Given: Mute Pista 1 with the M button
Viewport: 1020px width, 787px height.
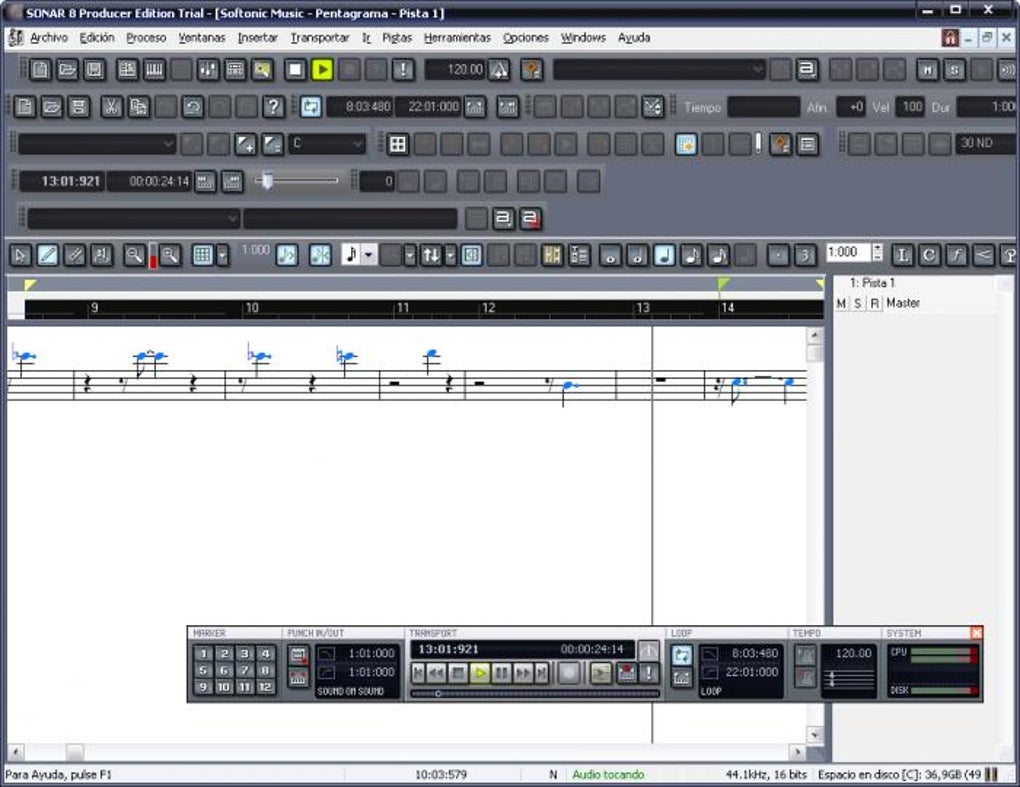Looking at the screenshot, I should click(x=842, y=303).
